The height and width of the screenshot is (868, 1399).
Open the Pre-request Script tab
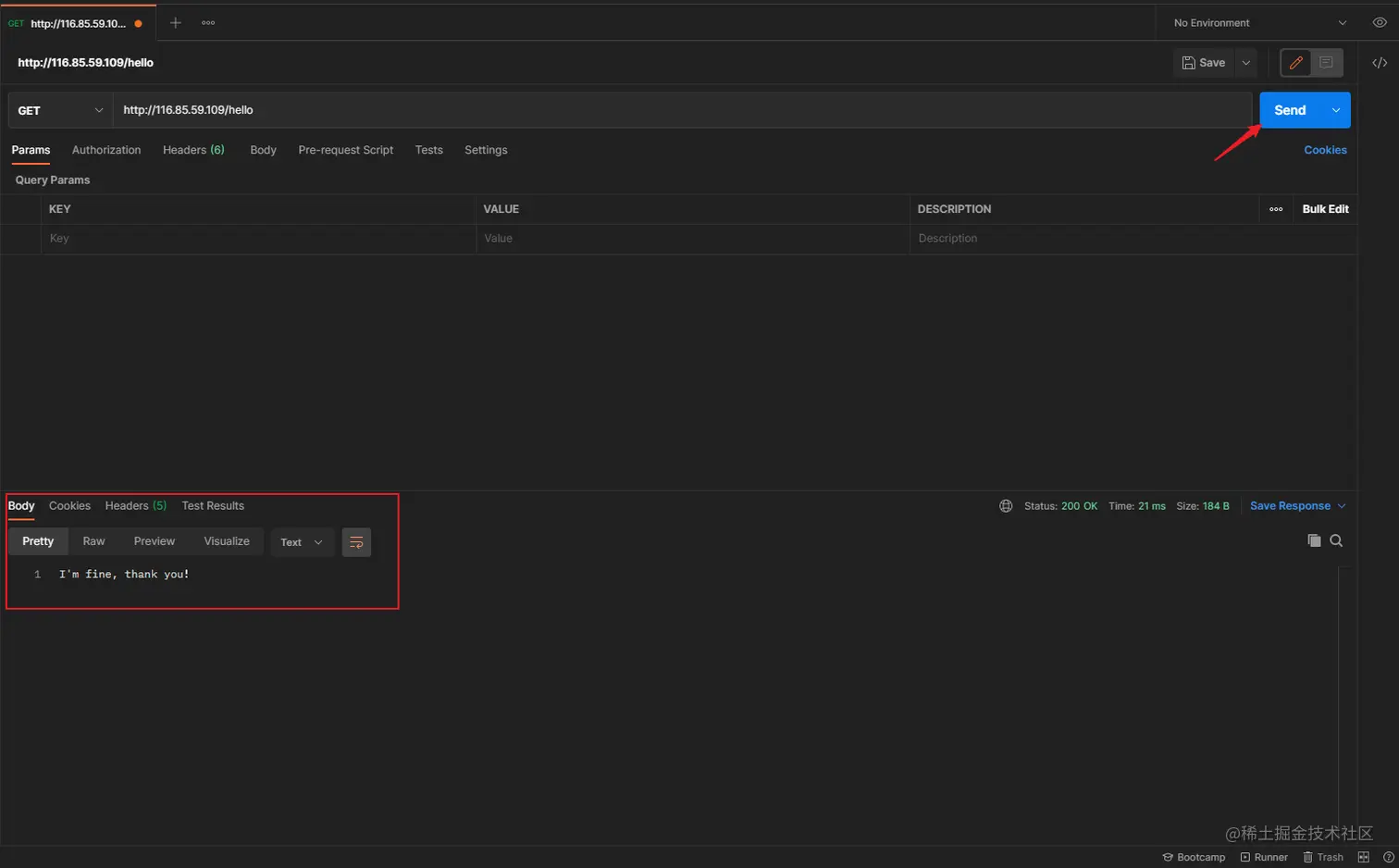click(346, 150)
